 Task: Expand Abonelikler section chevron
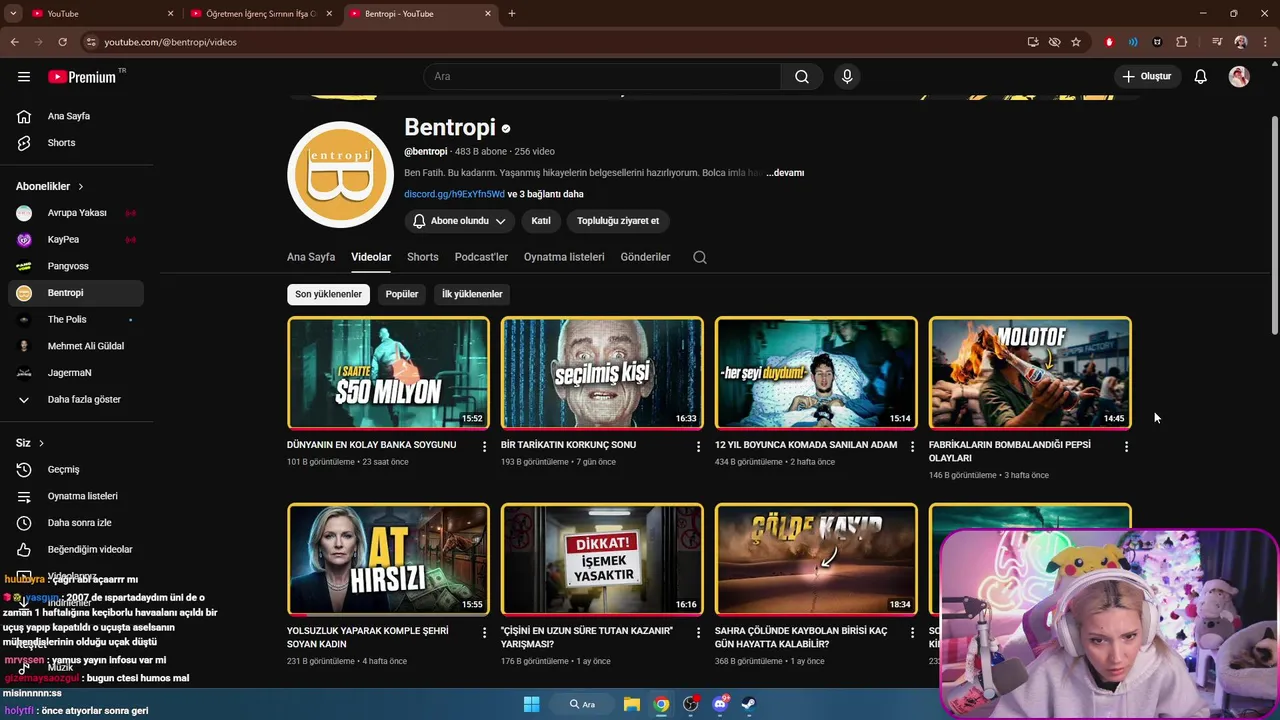[x=81, y=187]
